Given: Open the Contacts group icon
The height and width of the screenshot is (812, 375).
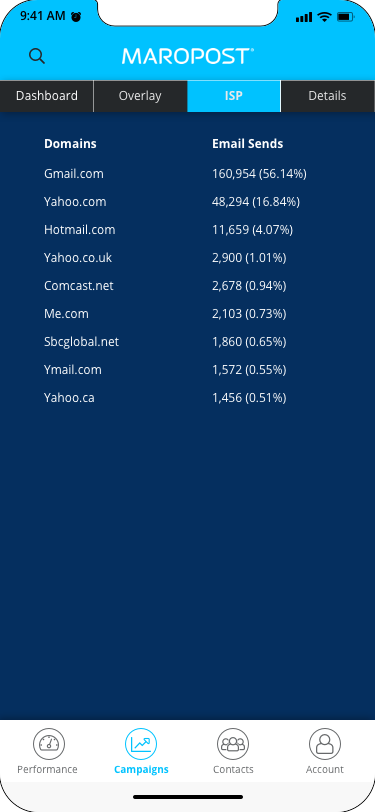Looking at the screenshot, I should tap(233, 744).
